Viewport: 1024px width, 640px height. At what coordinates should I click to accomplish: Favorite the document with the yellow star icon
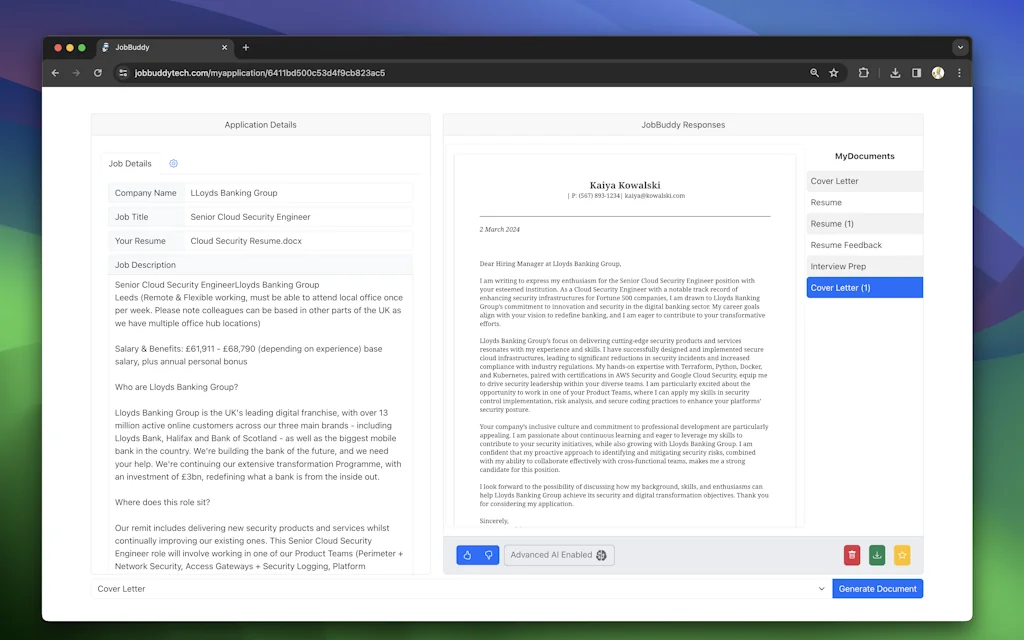pos(903,555)
